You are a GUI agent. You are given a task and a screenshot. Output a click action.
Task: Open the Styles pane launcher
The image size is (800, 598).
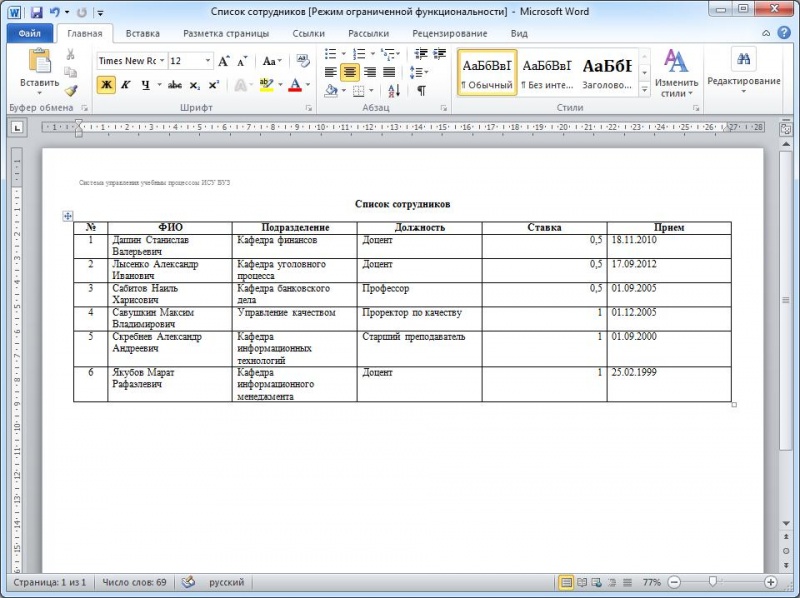coord(696,108)
